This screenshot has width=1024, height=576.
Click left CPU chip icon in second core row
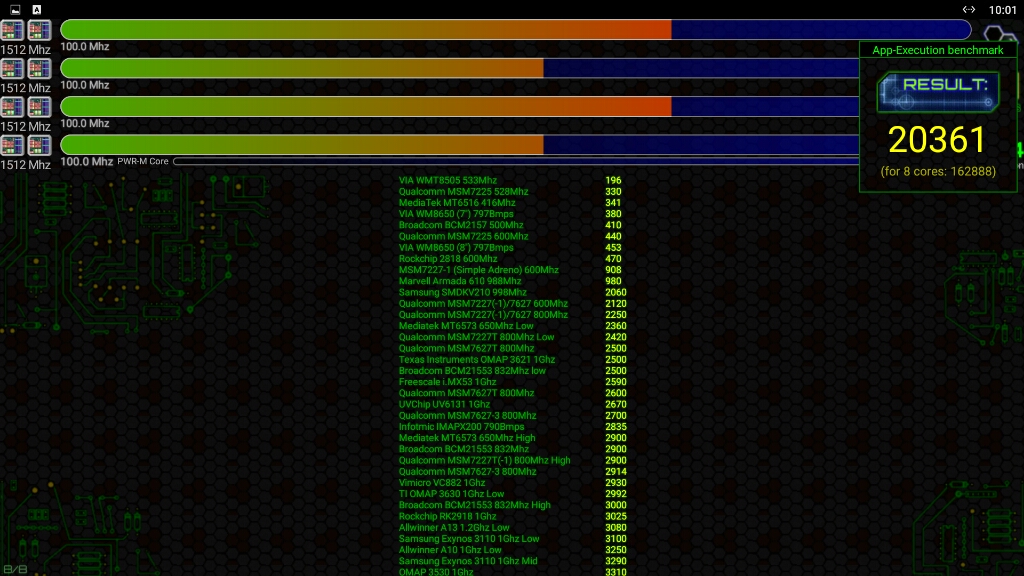pos(12,69)
